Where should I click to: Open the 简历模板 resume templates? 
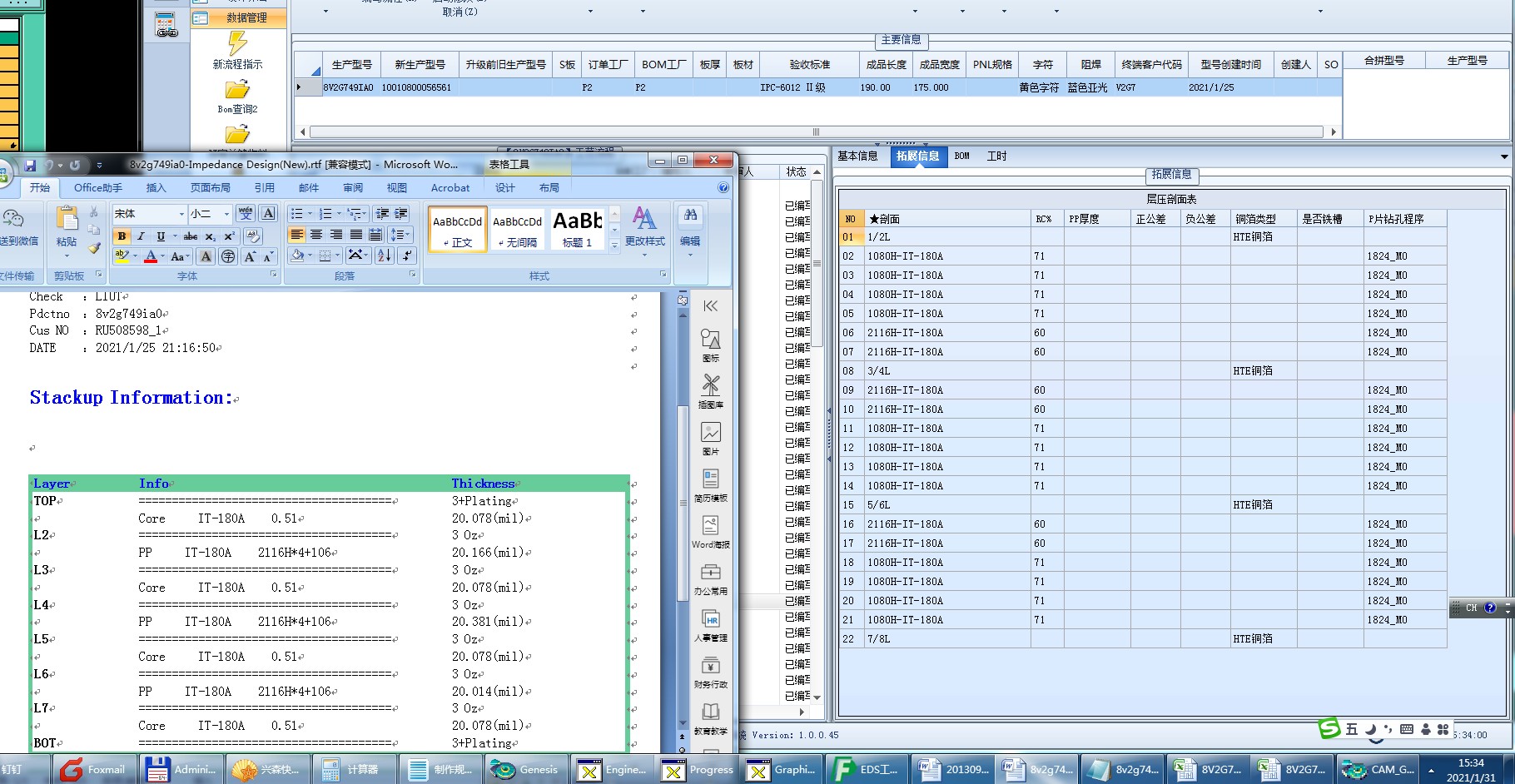(710, 484)
